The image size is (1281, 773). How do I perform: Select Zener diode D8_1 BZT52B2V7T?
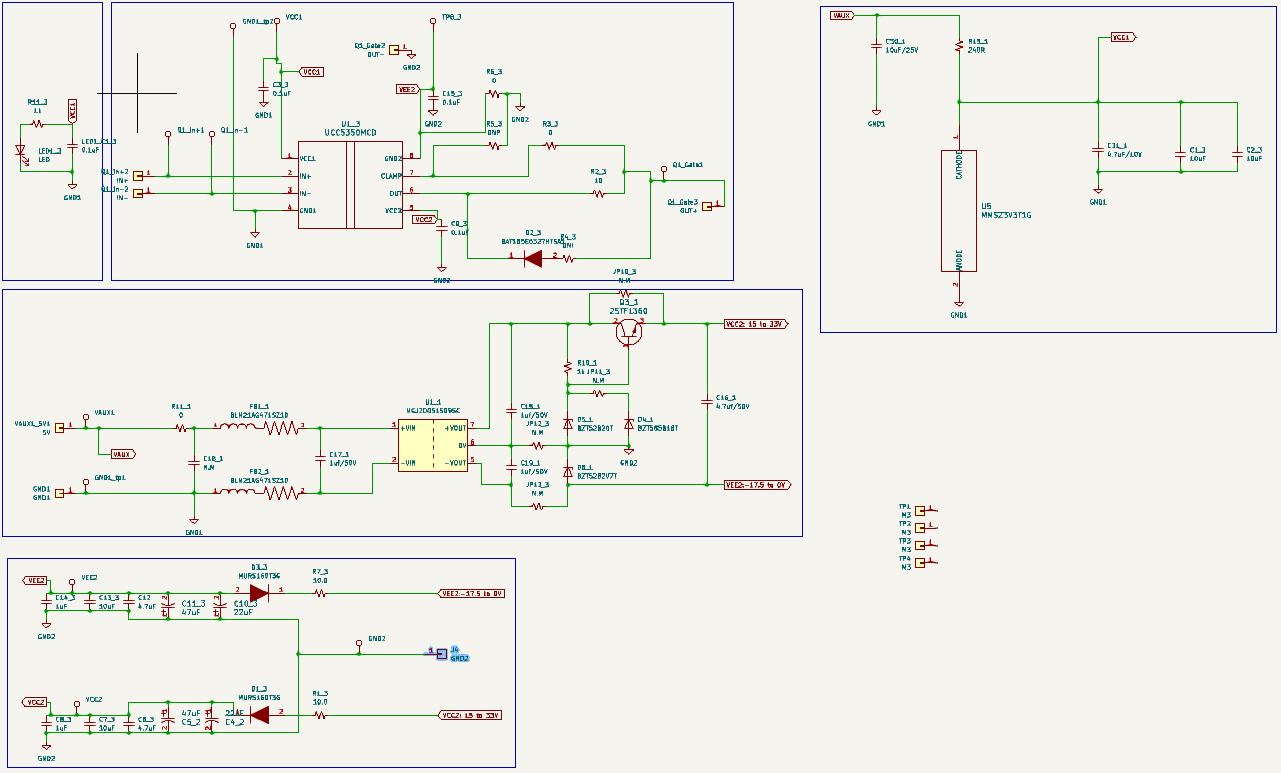click(567, 471)
